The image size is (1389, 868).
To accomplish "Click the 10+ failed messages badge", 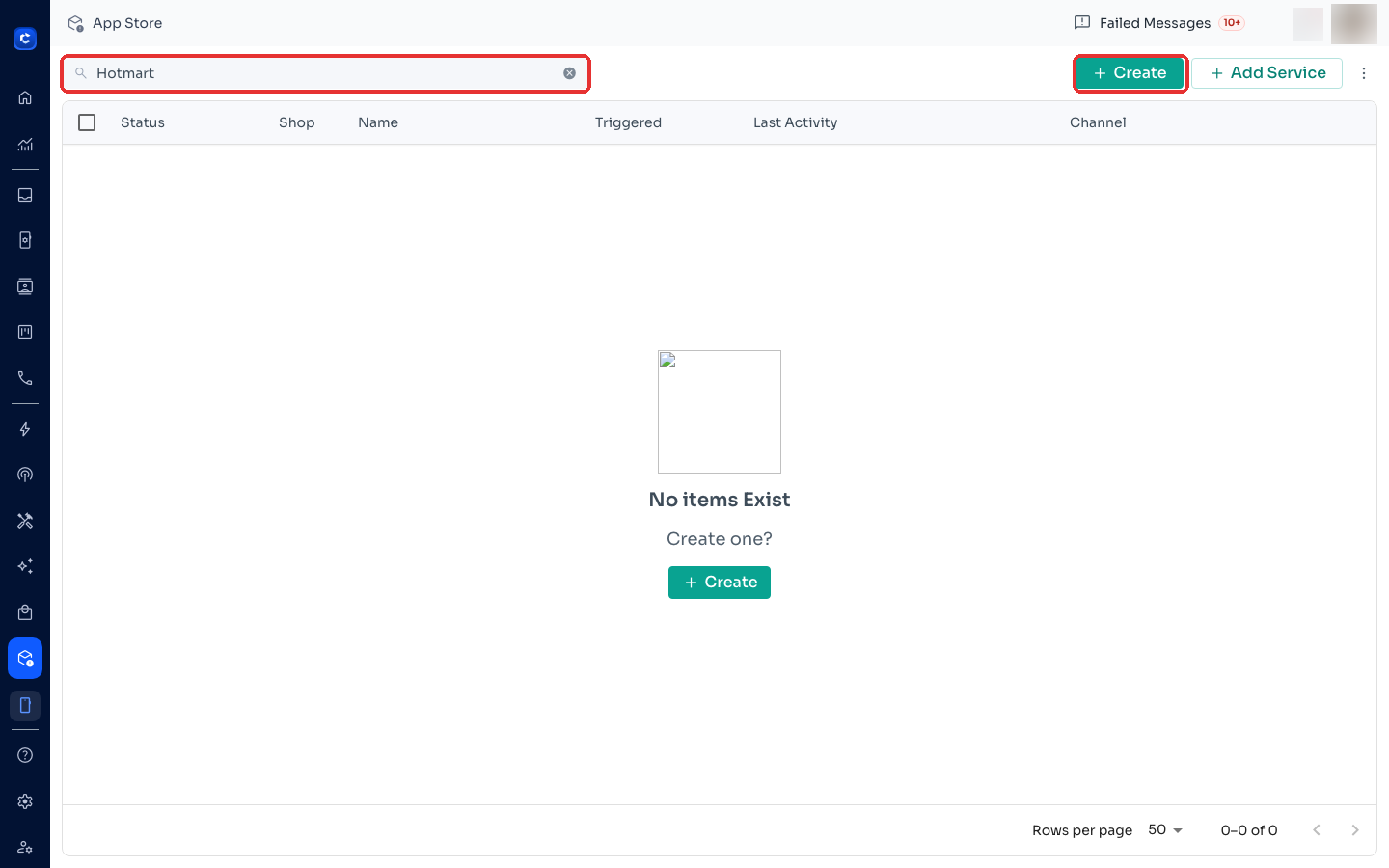I will tap(1232, 23).
